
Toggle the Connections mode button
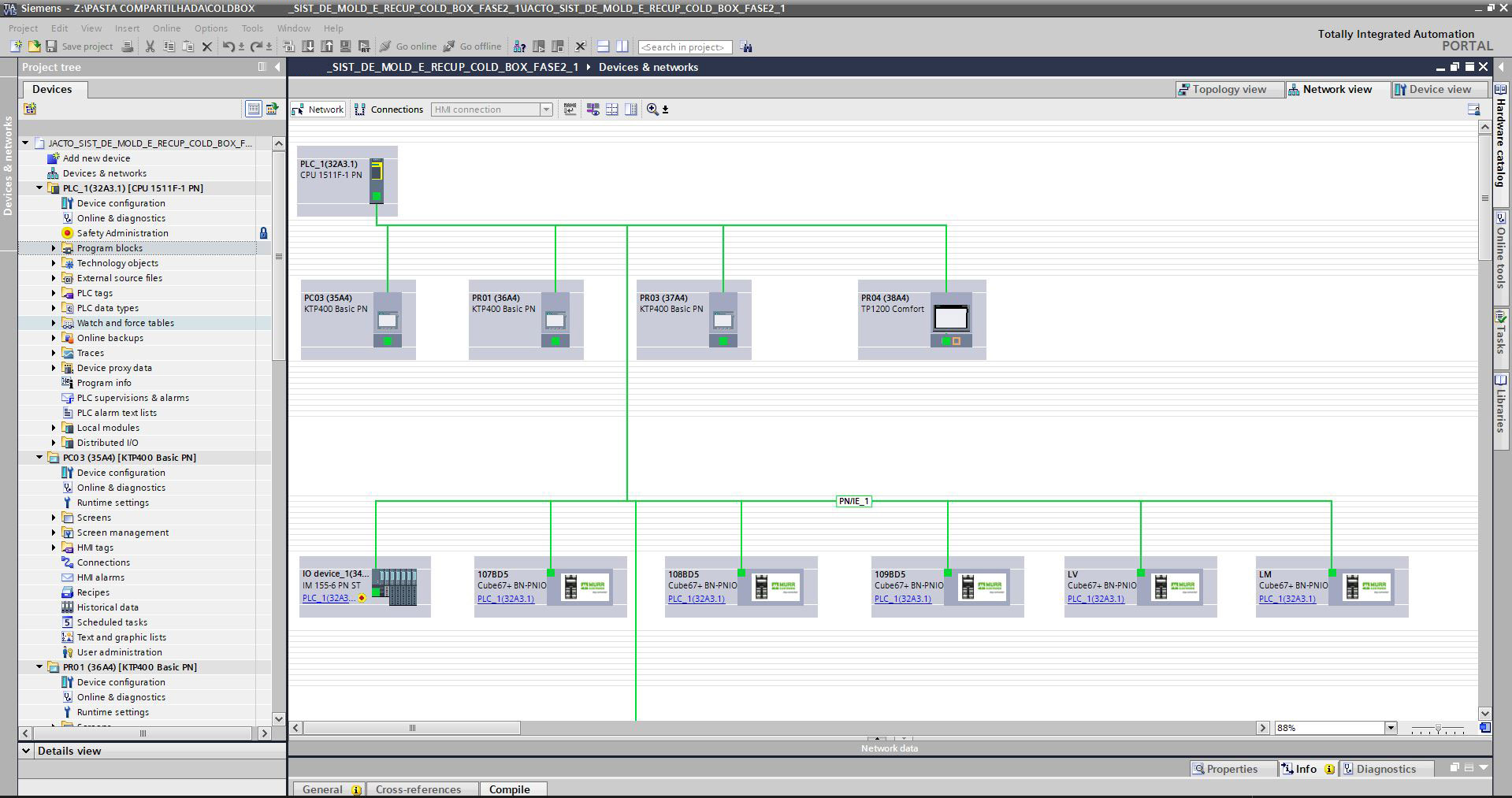[389, 109]
